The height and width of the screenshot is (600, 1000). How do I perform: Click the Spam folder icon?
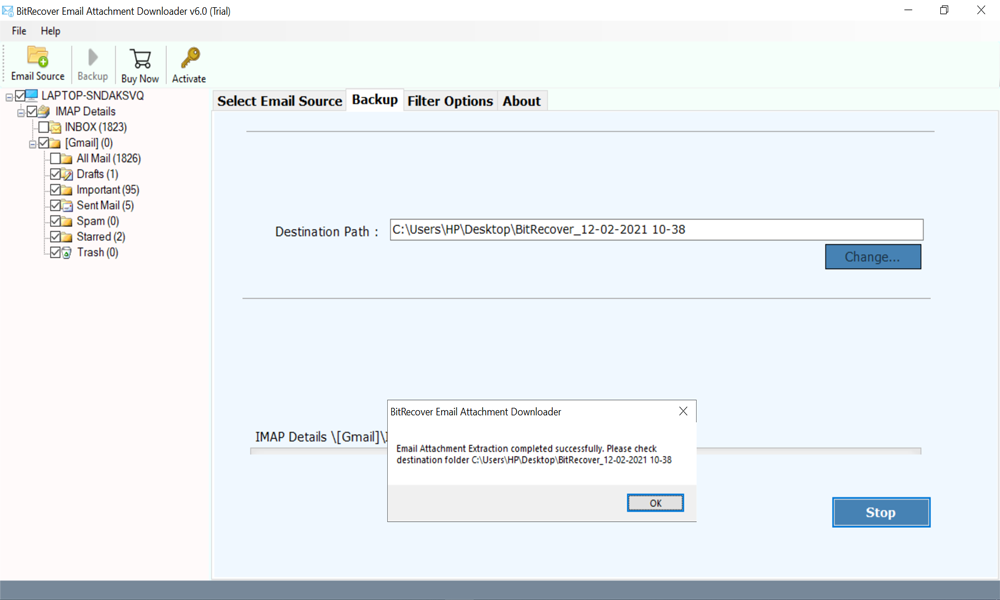point(67,221)
